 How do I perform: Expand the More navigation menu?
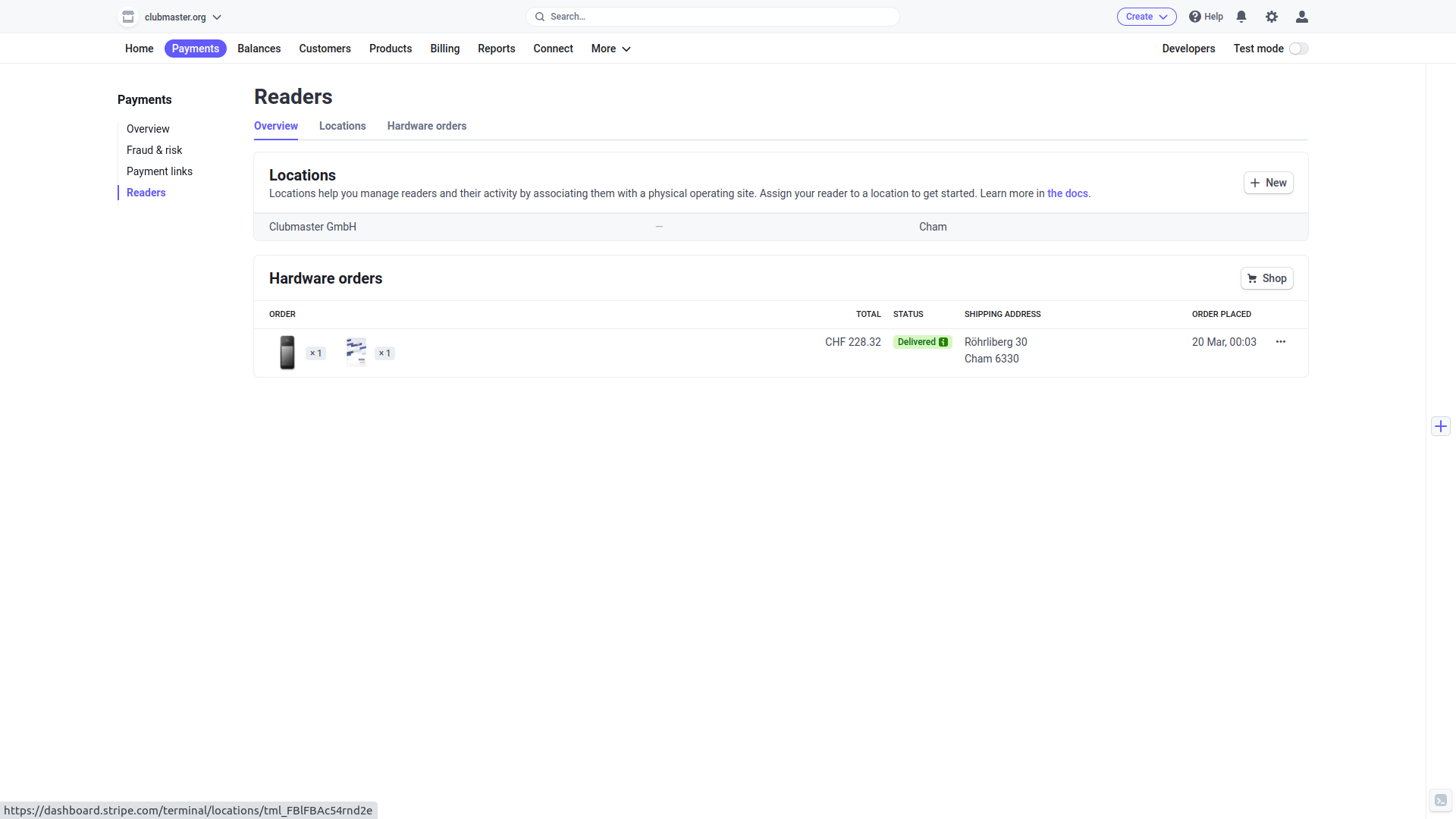pyautogui.click(x=610, y=49)
